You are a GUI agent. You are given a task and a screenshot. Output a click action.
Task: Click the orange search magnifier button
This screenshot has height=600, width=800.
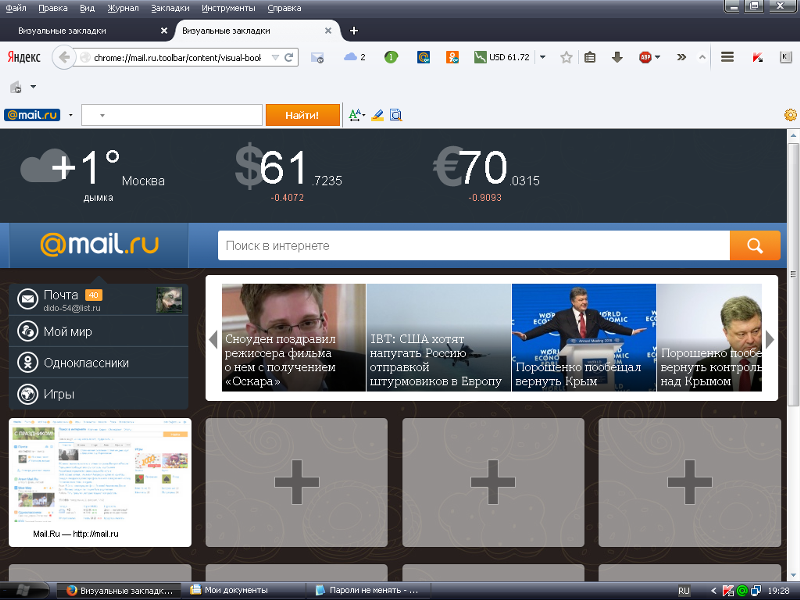(x=755, y=245)
